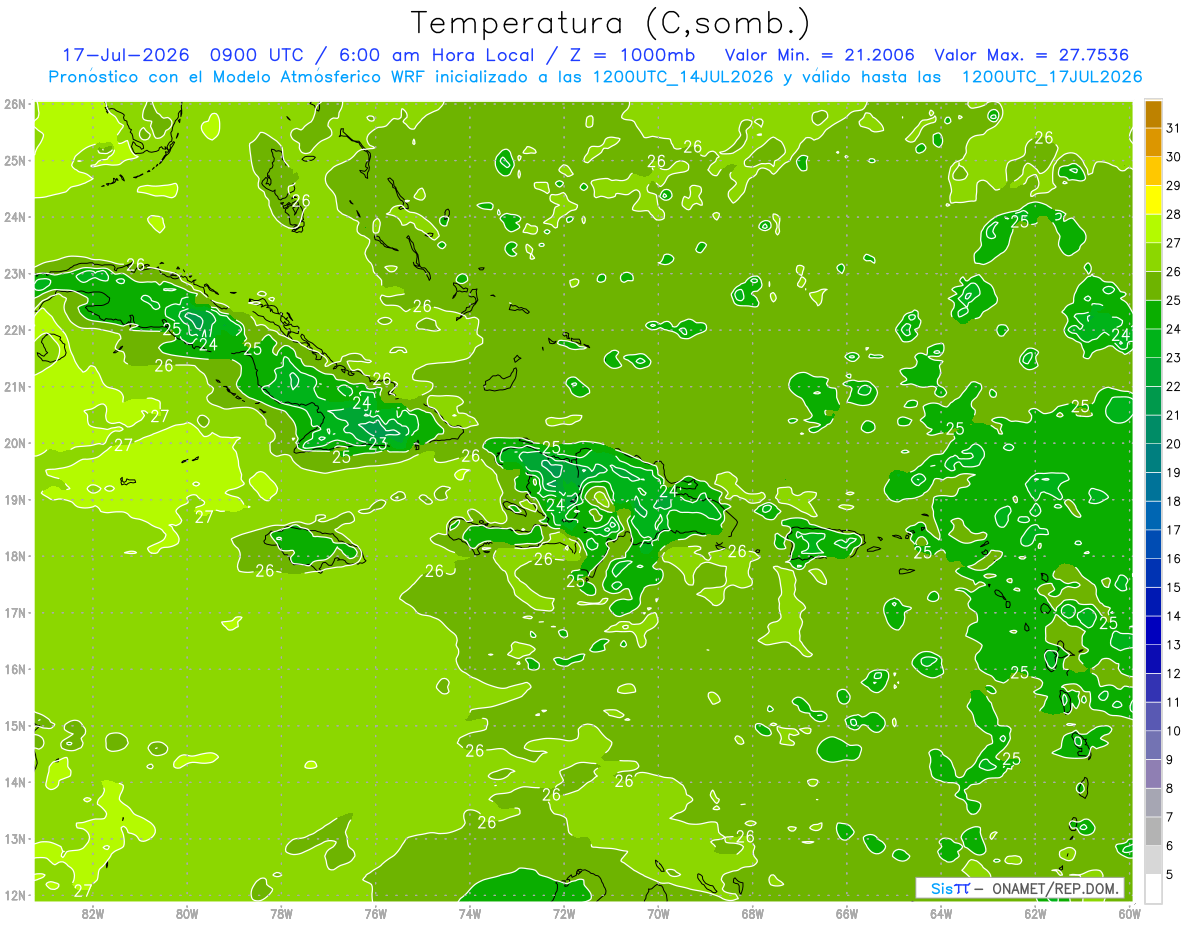Click the 'Z = 1000mb' level text
The image size is (1200, 927).
click(628, 55)
